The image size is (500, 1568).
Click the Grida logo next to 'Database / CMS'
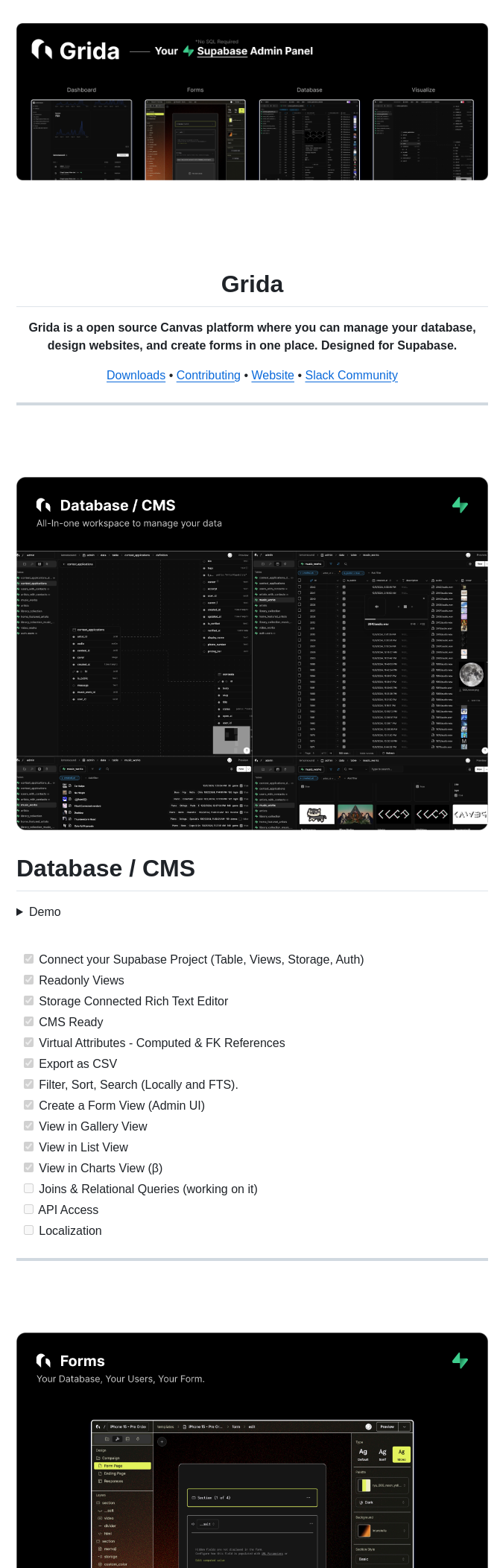click(x=44, y=505)
